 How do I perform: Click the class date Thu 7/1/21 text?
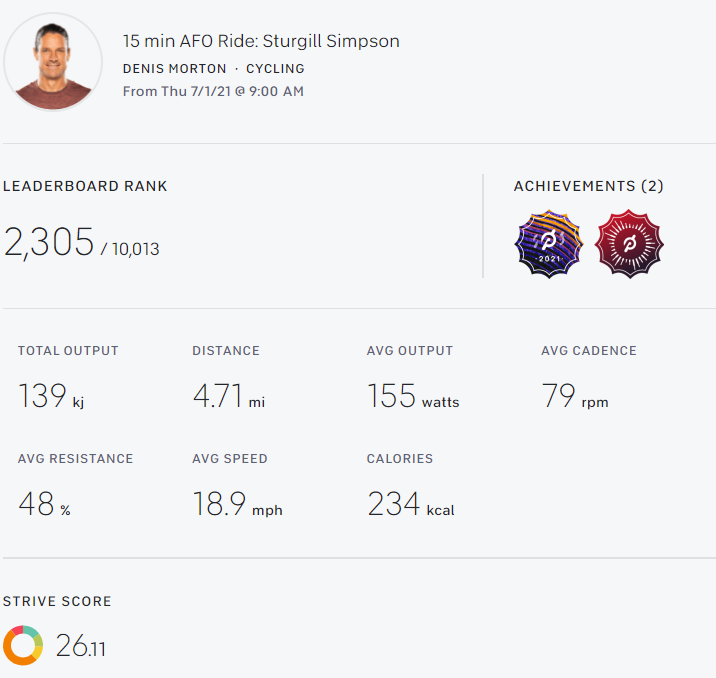[213, 91]
